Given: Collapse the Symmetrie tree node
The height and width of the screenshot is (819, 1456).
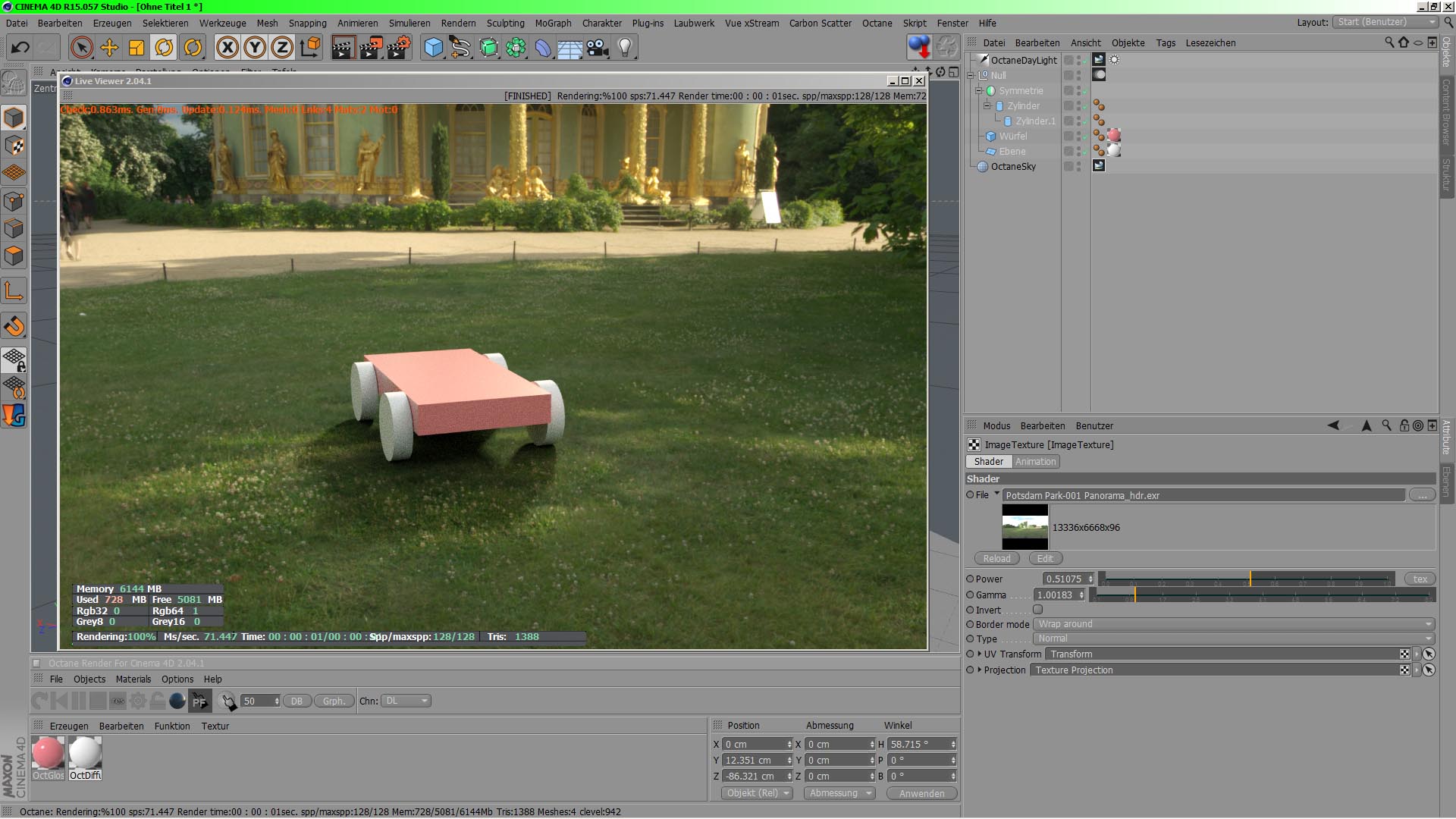Looking at the screenshot, I should tap(979, 91).
